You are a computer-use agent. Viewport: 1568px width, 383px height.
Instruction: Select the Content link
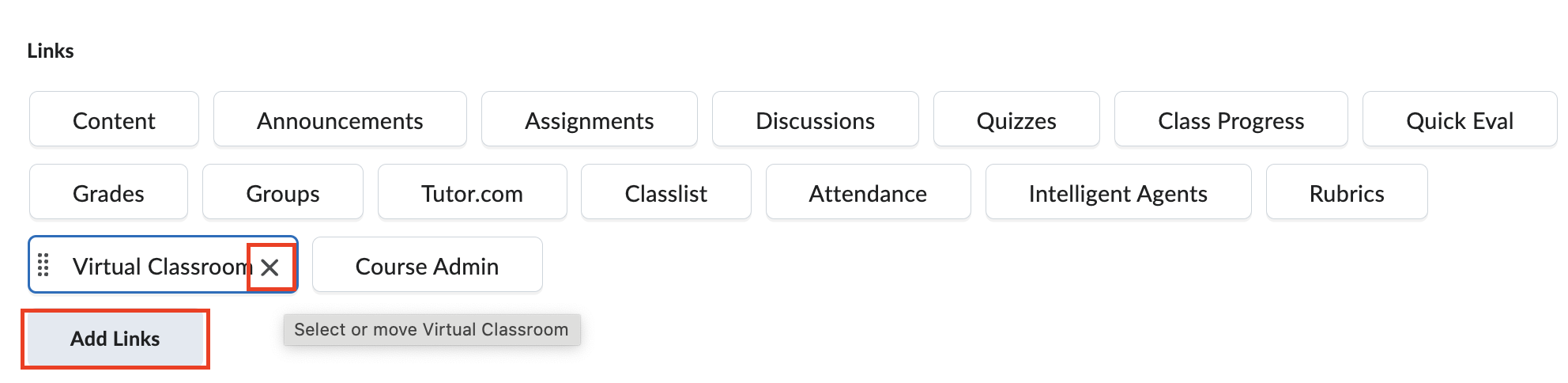[x=114, y=120]
